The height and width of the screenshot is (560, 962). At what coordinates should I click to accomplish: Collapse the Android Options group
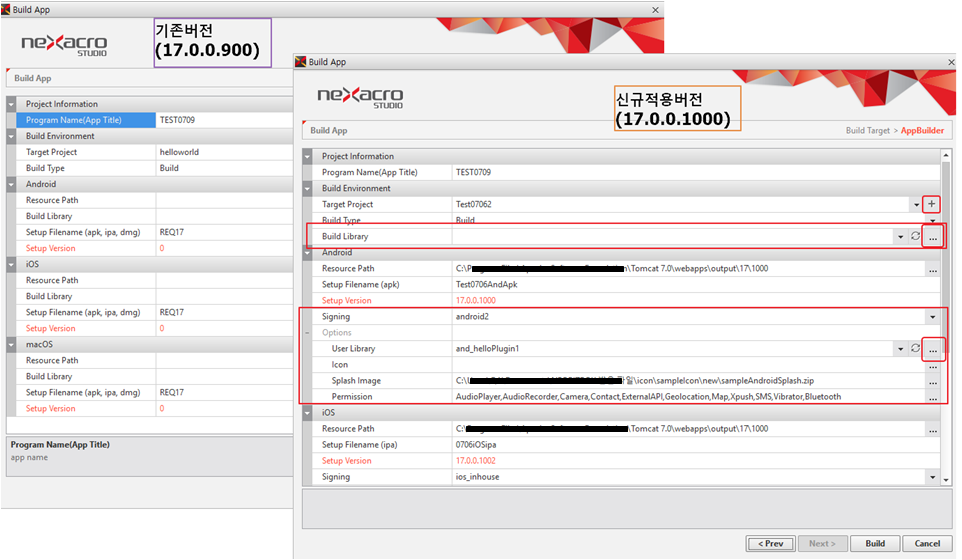click(308, 333)
